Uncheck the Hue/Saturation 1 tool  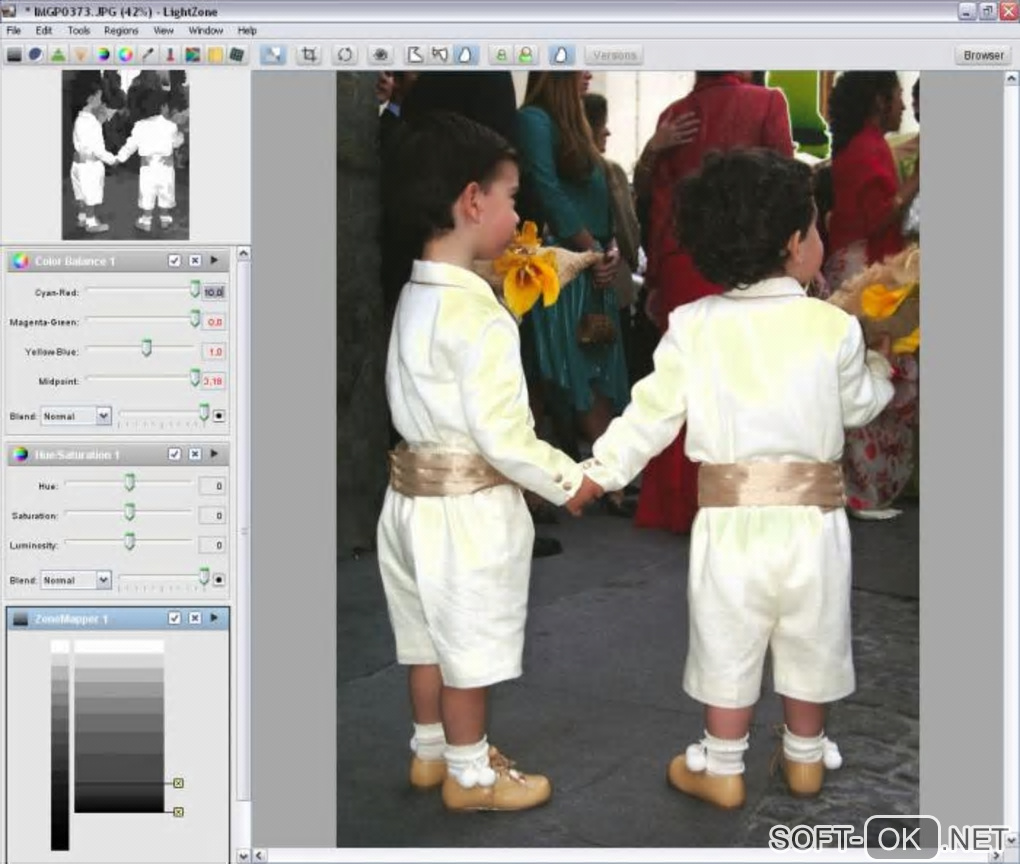tap(175, 455)
